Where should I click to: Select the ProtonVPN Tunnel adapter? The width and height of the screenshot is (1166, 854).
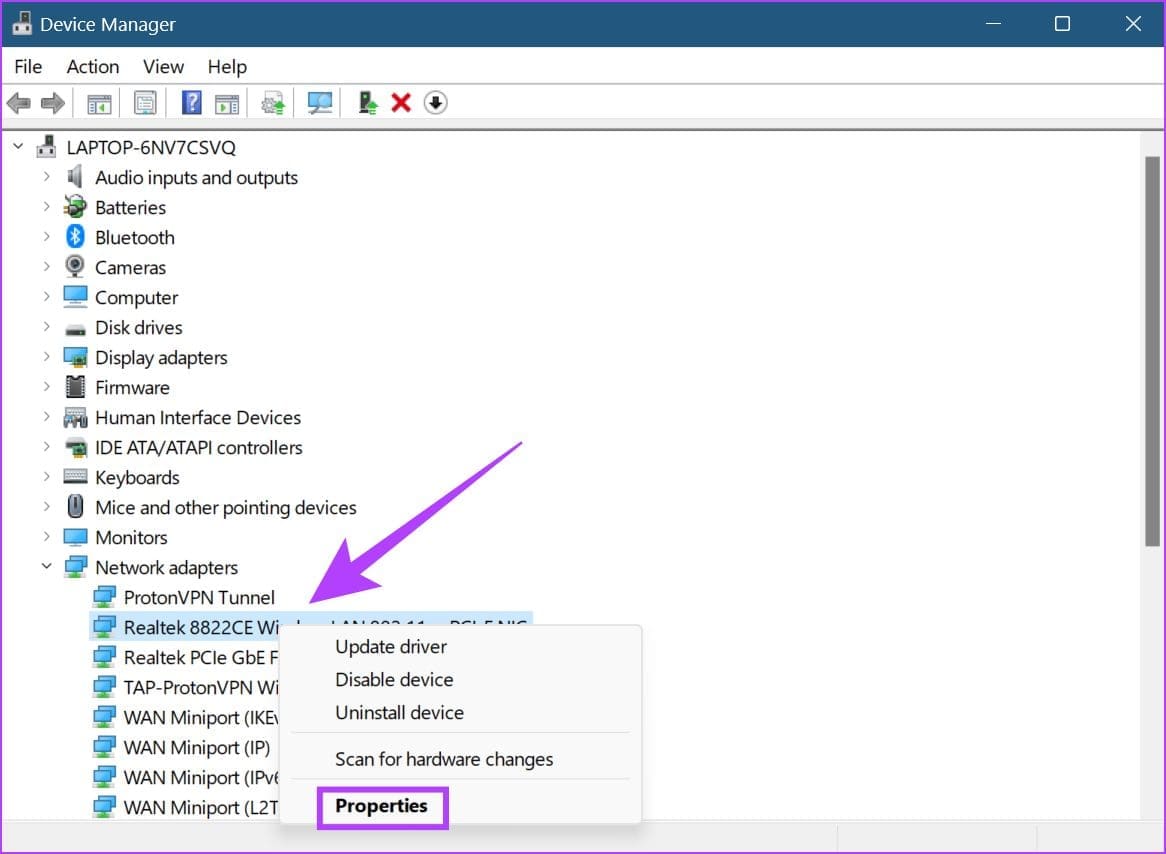coord(198,597)
